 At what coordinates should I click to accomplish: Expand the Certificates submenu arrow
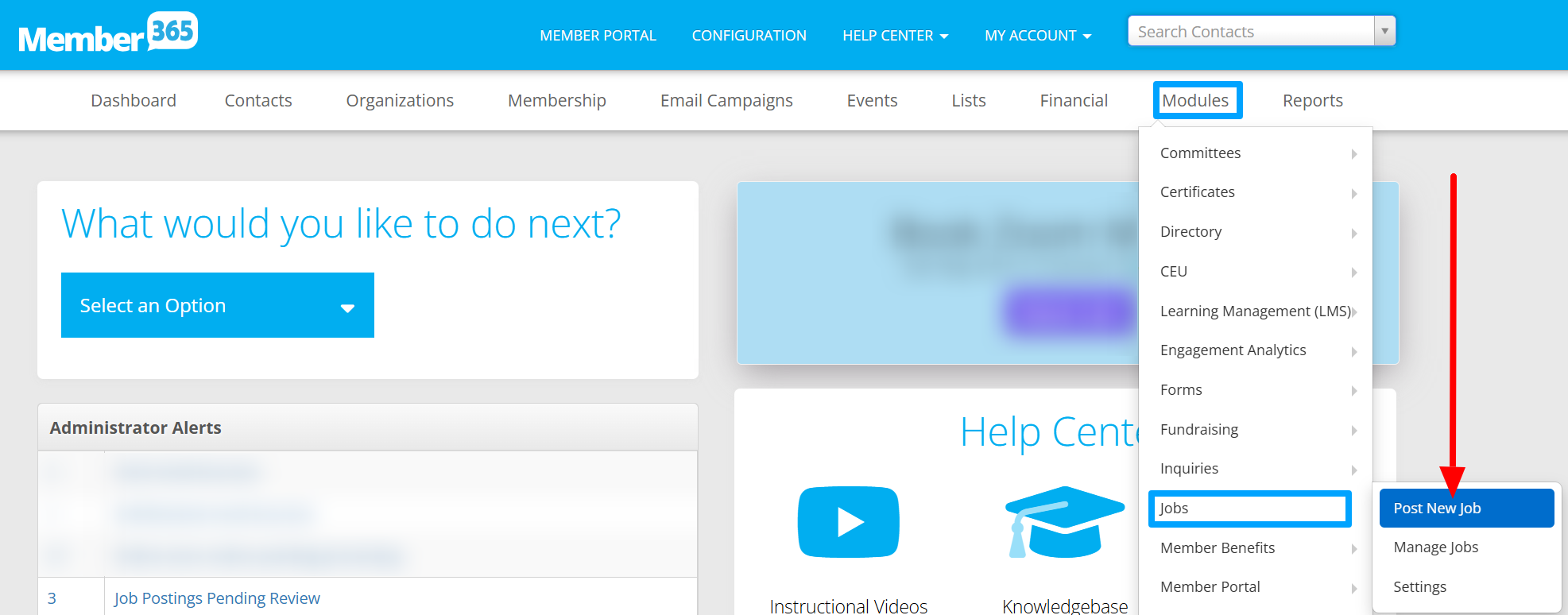1353,193
